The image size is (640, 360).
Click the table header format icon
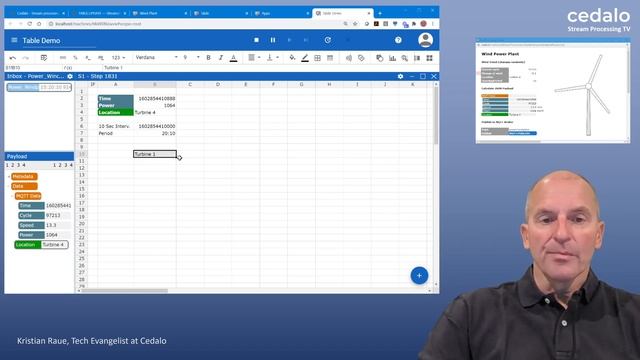(x=330, y=58)
